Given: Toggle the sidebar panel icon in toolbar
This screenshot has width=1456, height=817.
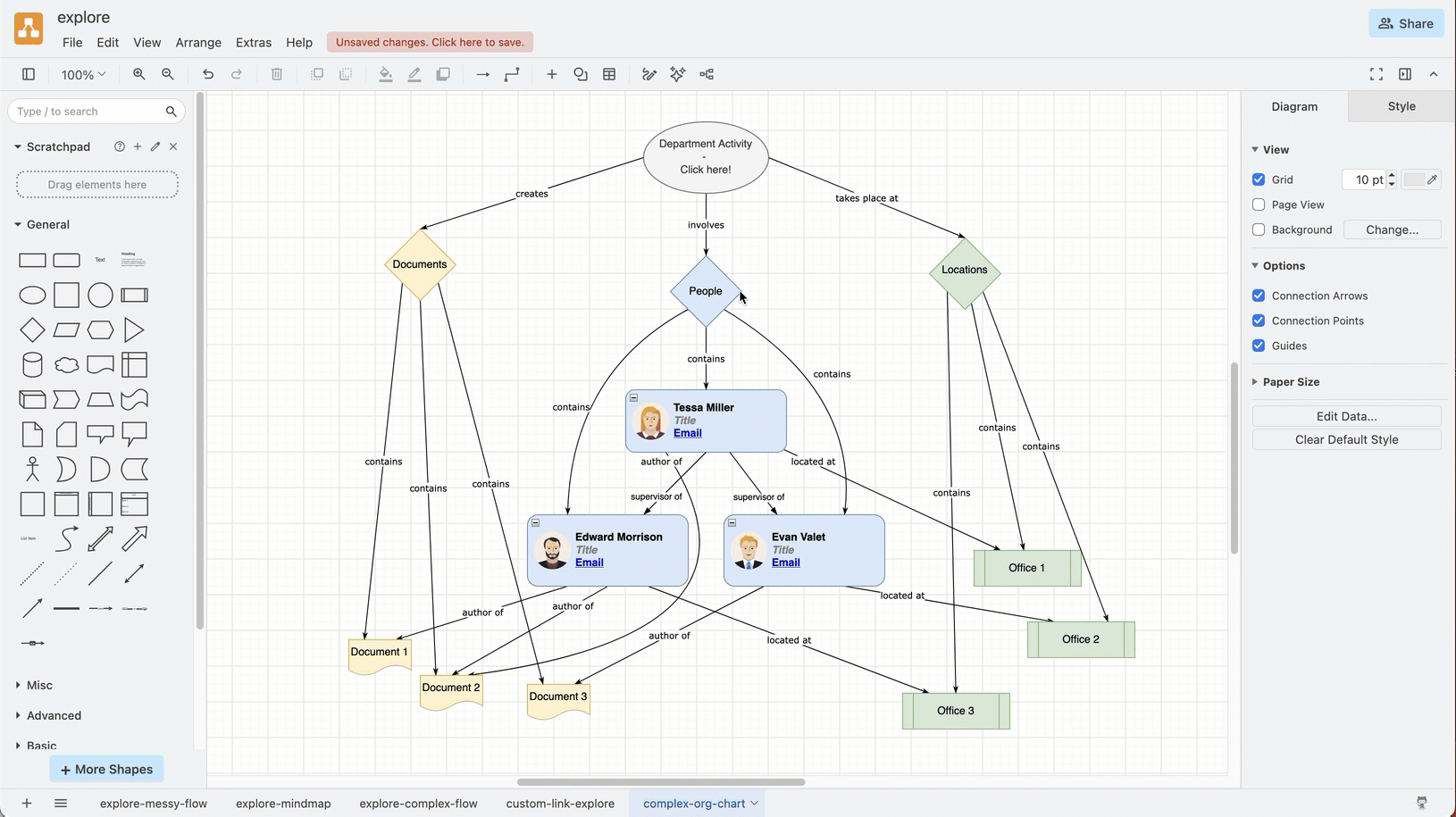Looking at the screenshot, I should 29,74.
